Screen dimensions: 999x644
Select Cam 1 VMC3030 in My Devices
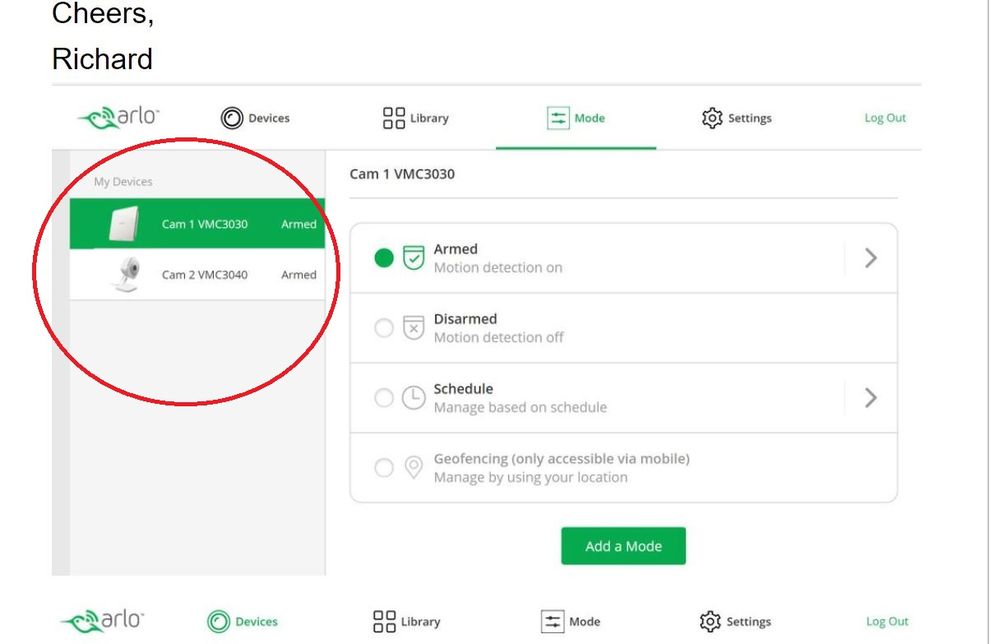[x=198, y=224]
